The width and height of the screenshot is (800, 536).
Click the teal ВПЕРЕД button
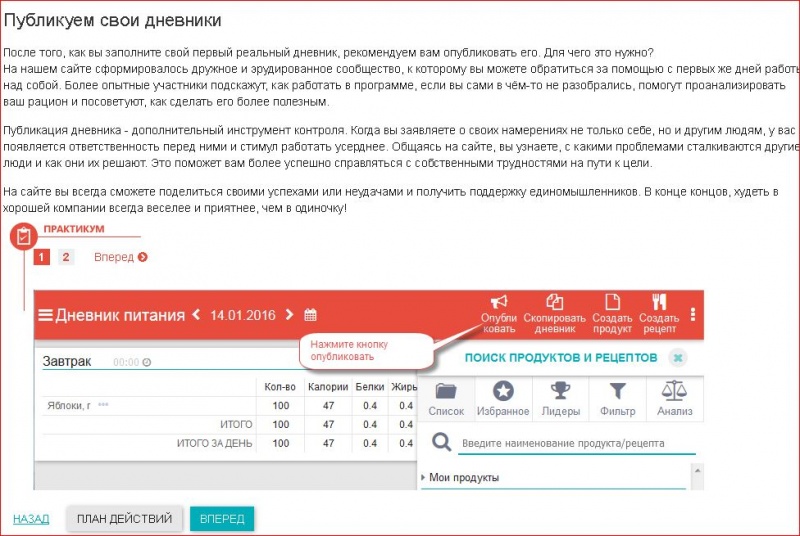[222, 519]
